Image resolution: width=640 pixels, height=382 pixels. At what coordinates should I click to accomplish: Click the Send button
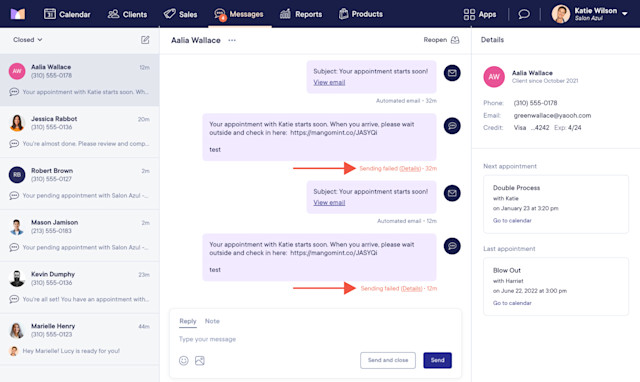438,360
